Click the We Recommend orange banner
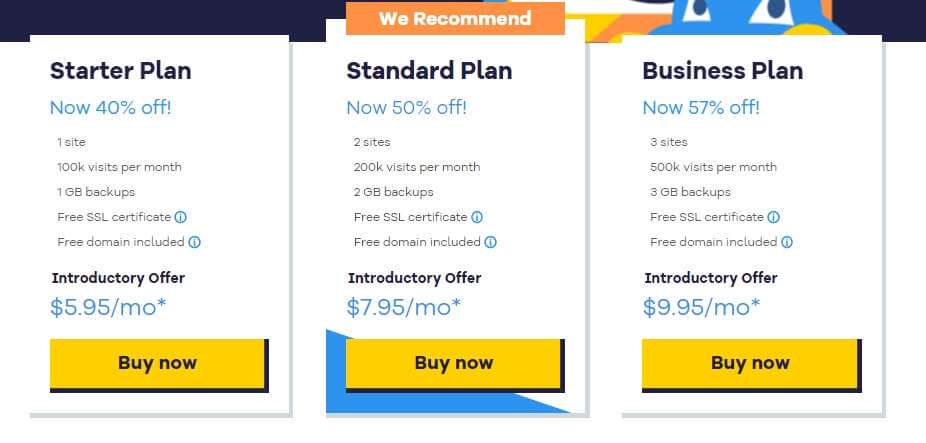The width and height of the screenshot is (926, 443). point(455,18)
